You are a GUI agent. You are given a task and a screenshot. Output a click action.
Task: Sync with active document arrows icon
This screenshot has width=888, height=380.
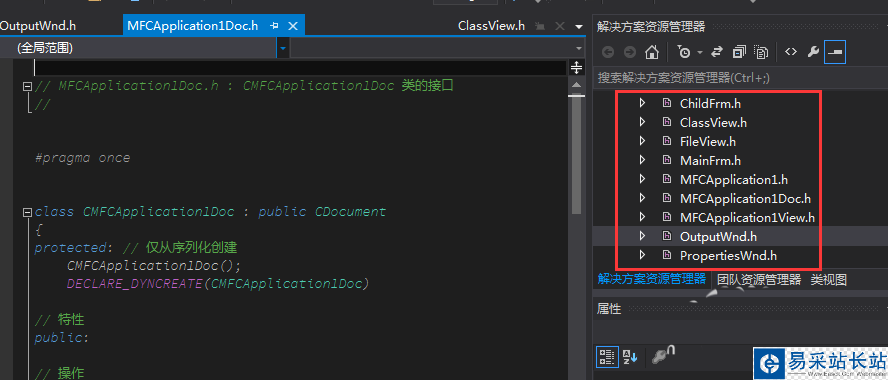[x=717, y=52]
